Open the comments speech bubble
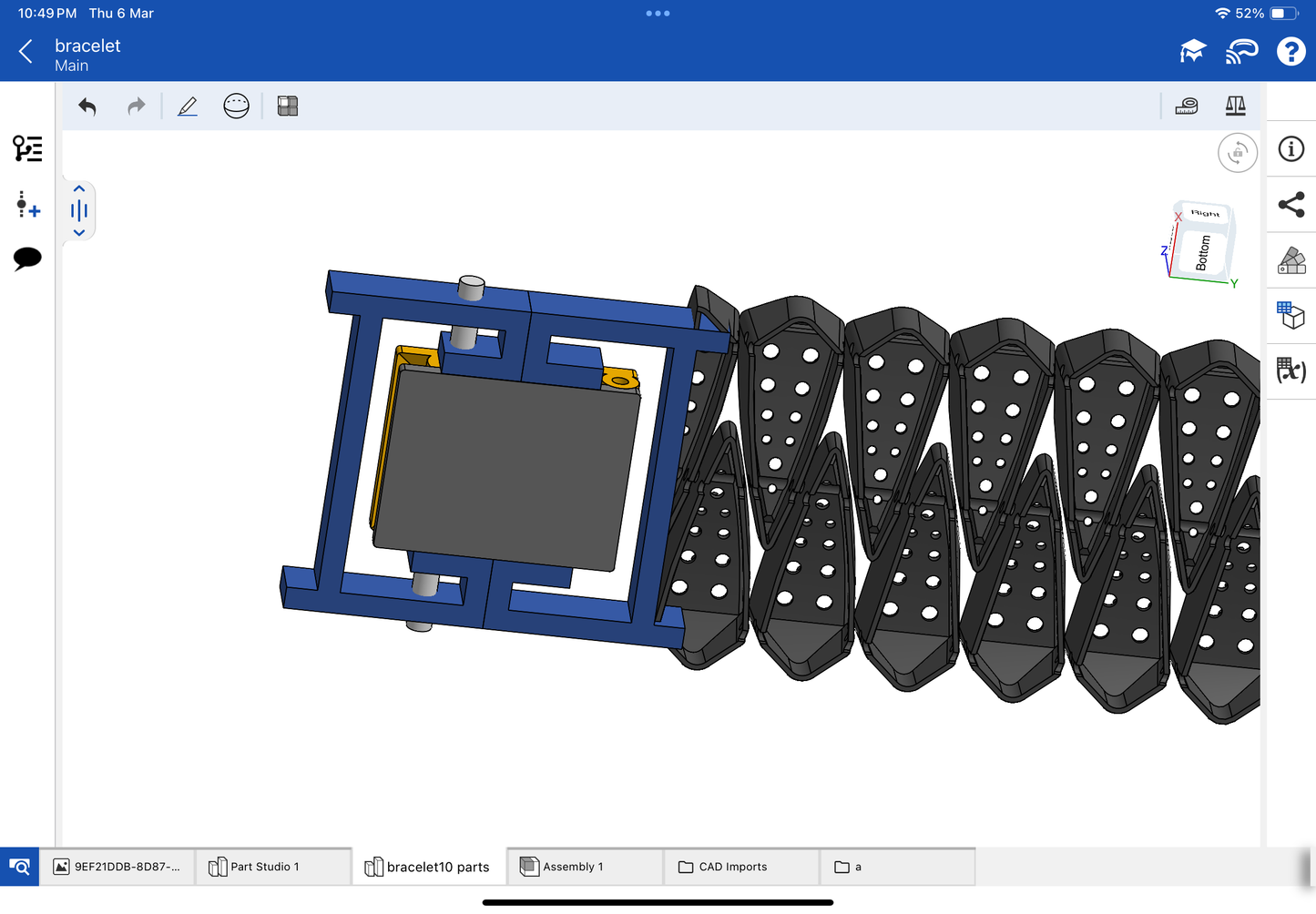Viewport: 1316px width, 914px height. 27,259
